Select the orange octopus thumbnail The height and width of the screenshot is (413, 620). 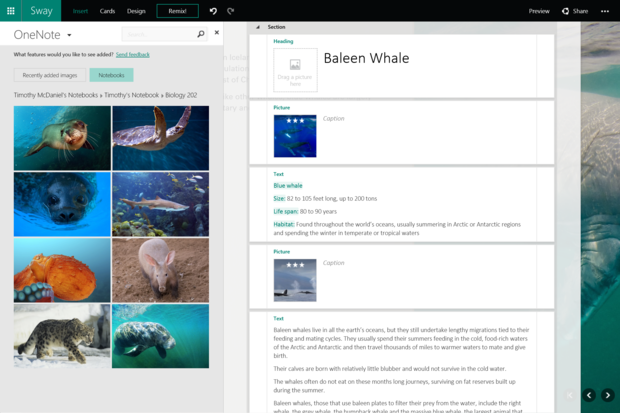pos(62,270)
